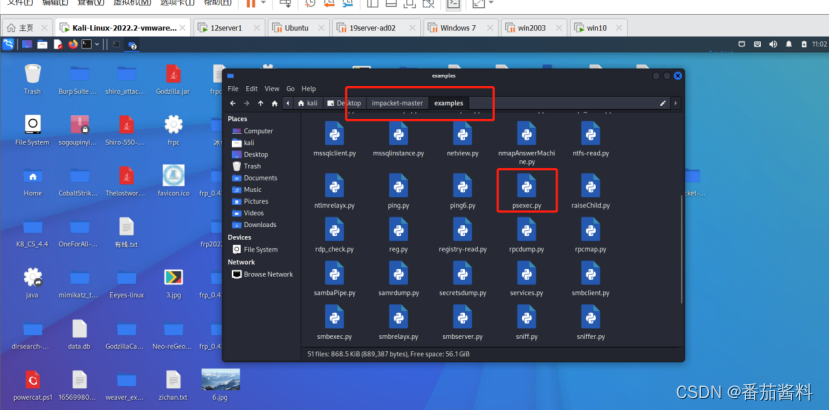829x411 pixels.
Task: Go to parent folder with up arrow
Action: point(261,104)
